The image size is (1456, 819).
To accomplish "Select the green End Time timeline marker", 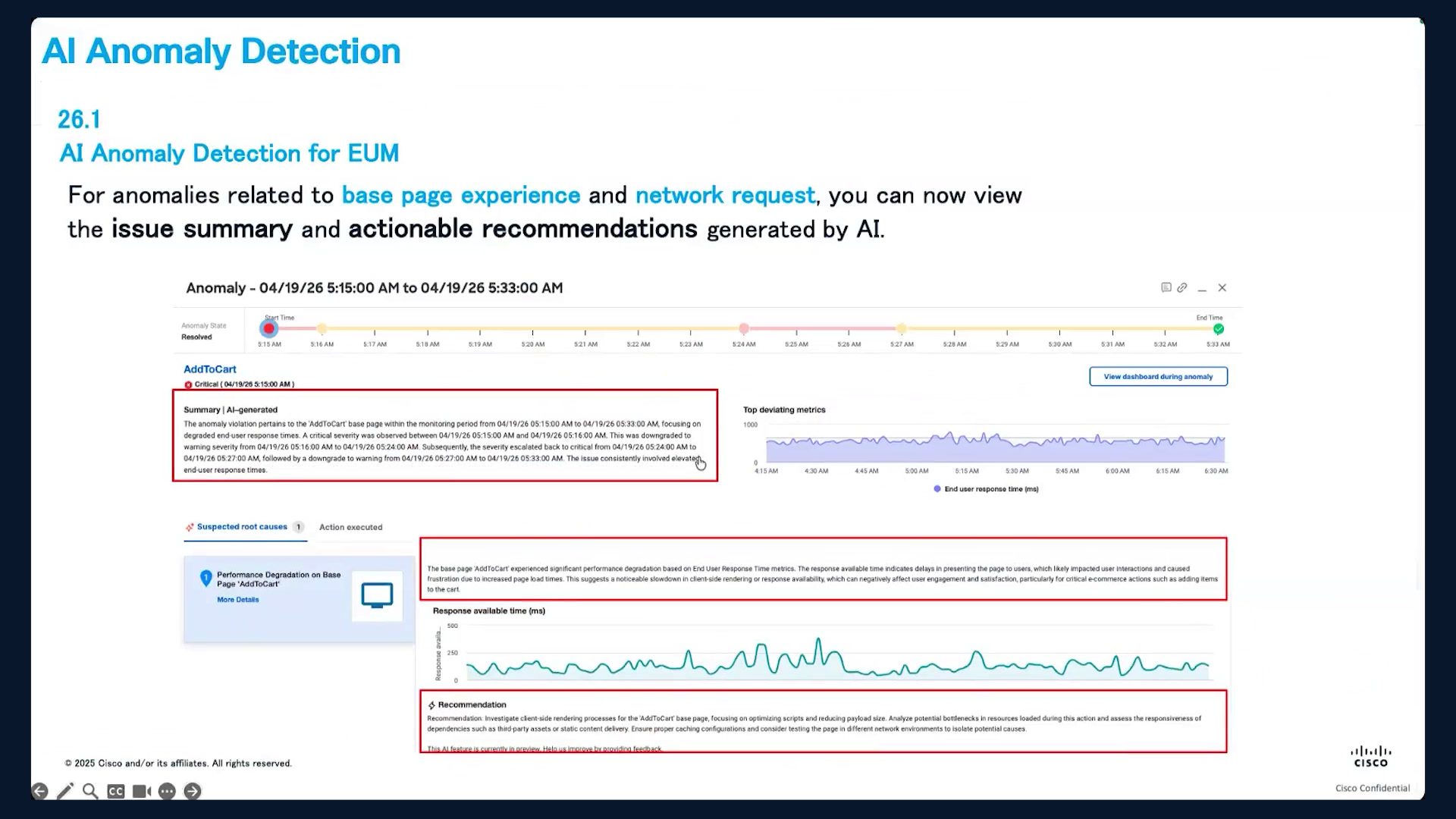I will pyautogui.click(x=1219, y=329).
